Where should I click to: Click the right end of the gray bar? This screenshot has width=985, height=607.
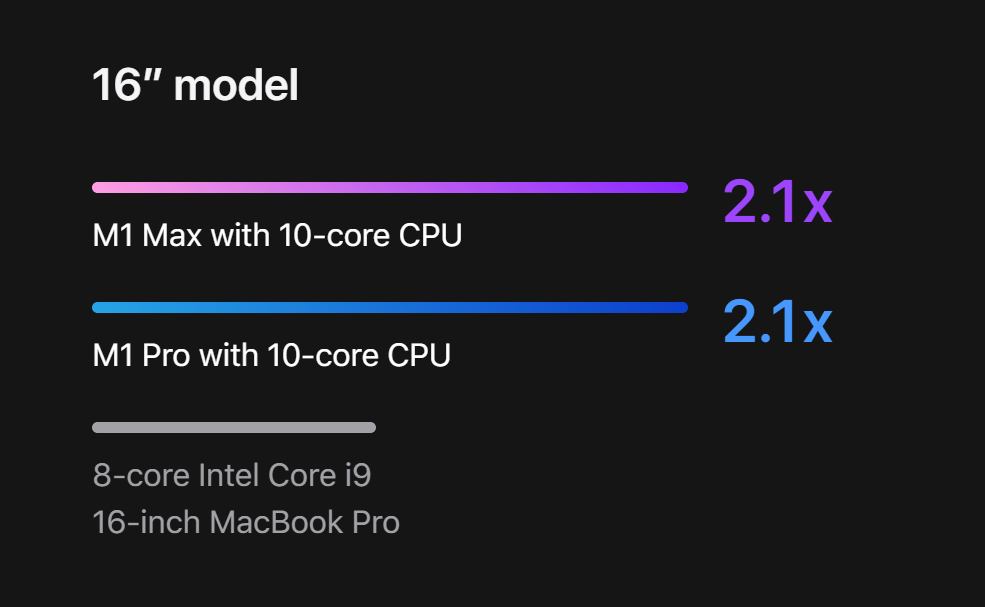point(369,427)
